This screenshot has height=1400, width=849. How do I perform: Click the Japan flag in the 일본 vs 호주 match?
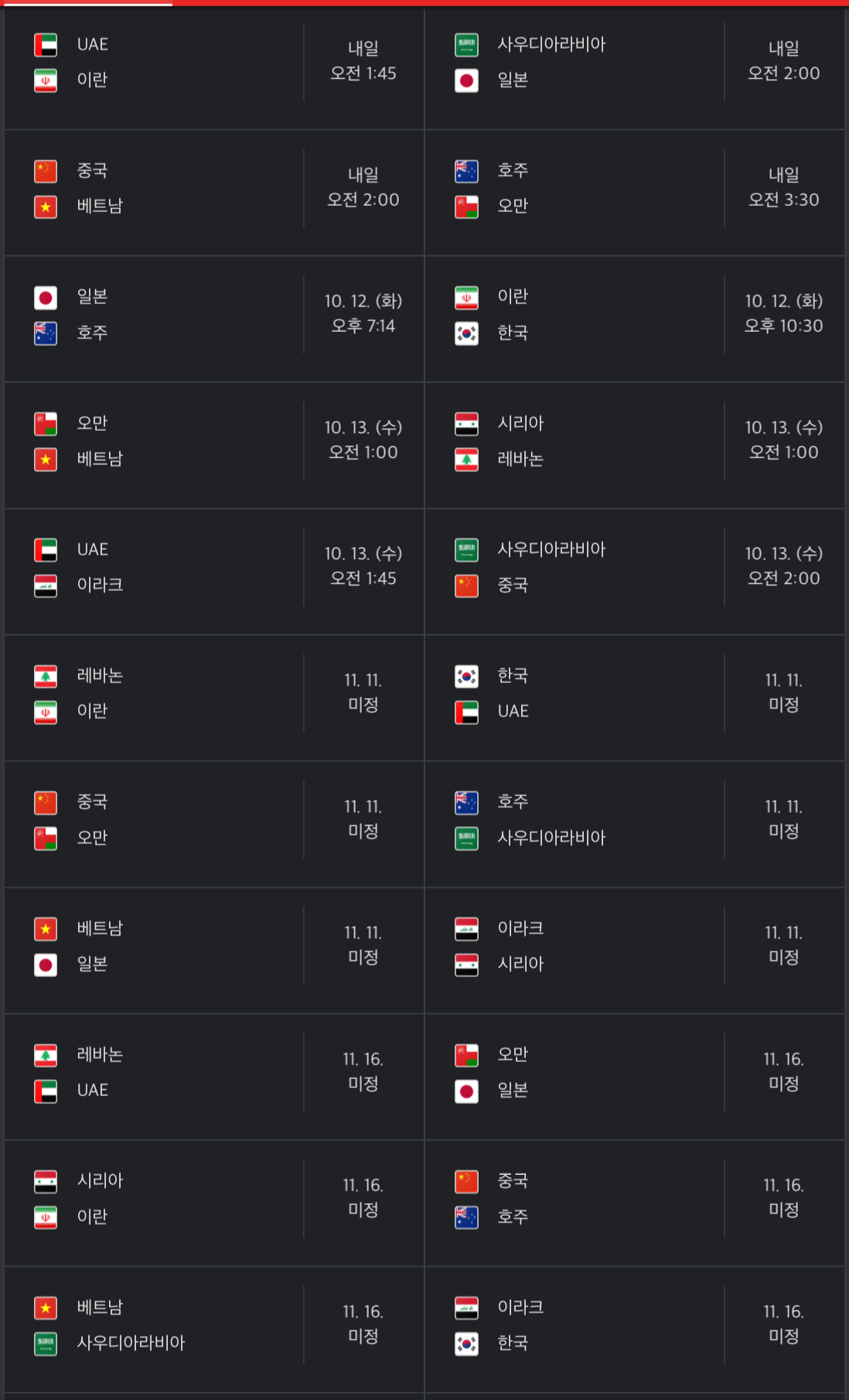point(46,298)
